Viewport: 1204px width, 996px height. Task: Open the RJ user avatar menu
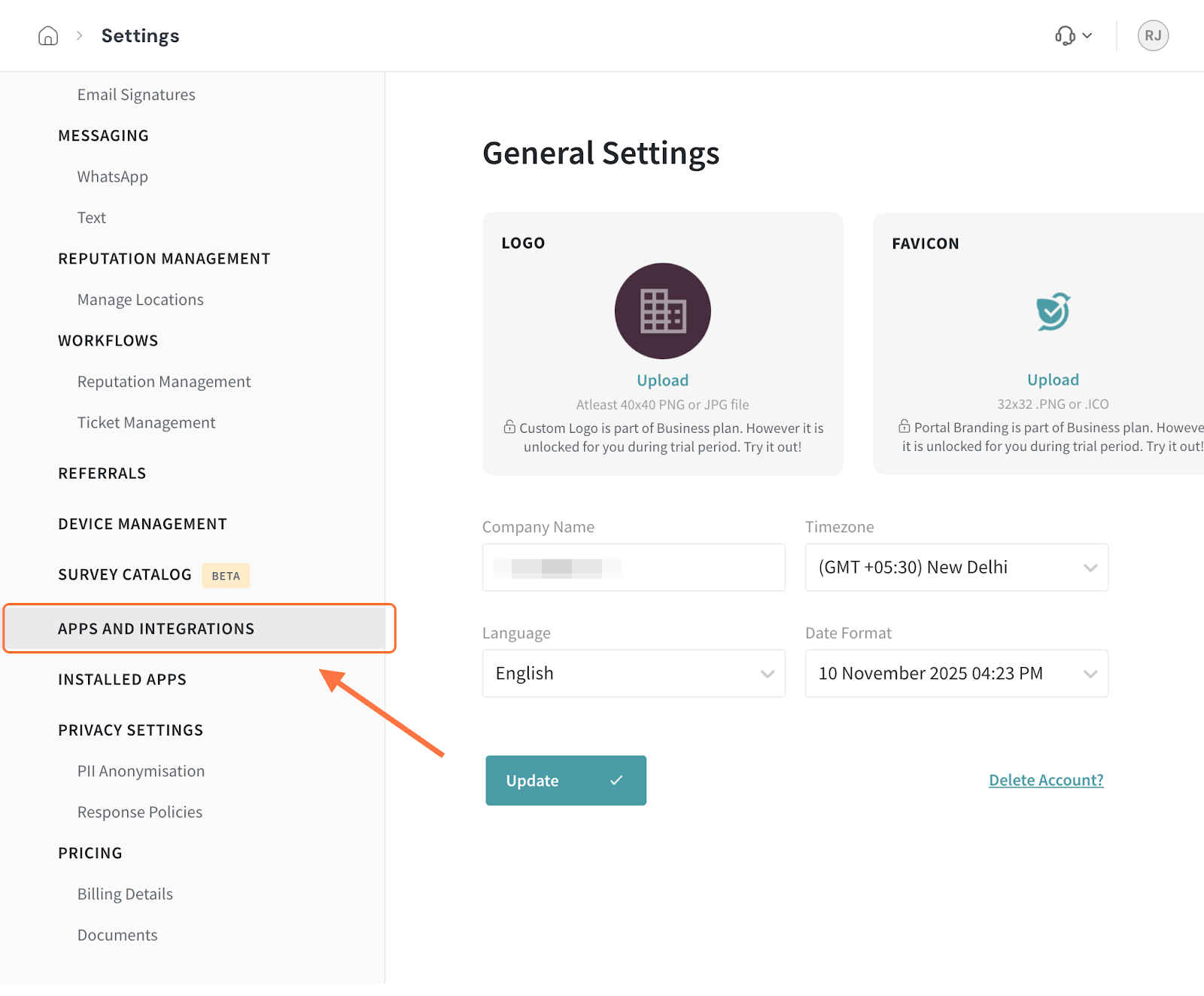click(x=1152, y=35)
